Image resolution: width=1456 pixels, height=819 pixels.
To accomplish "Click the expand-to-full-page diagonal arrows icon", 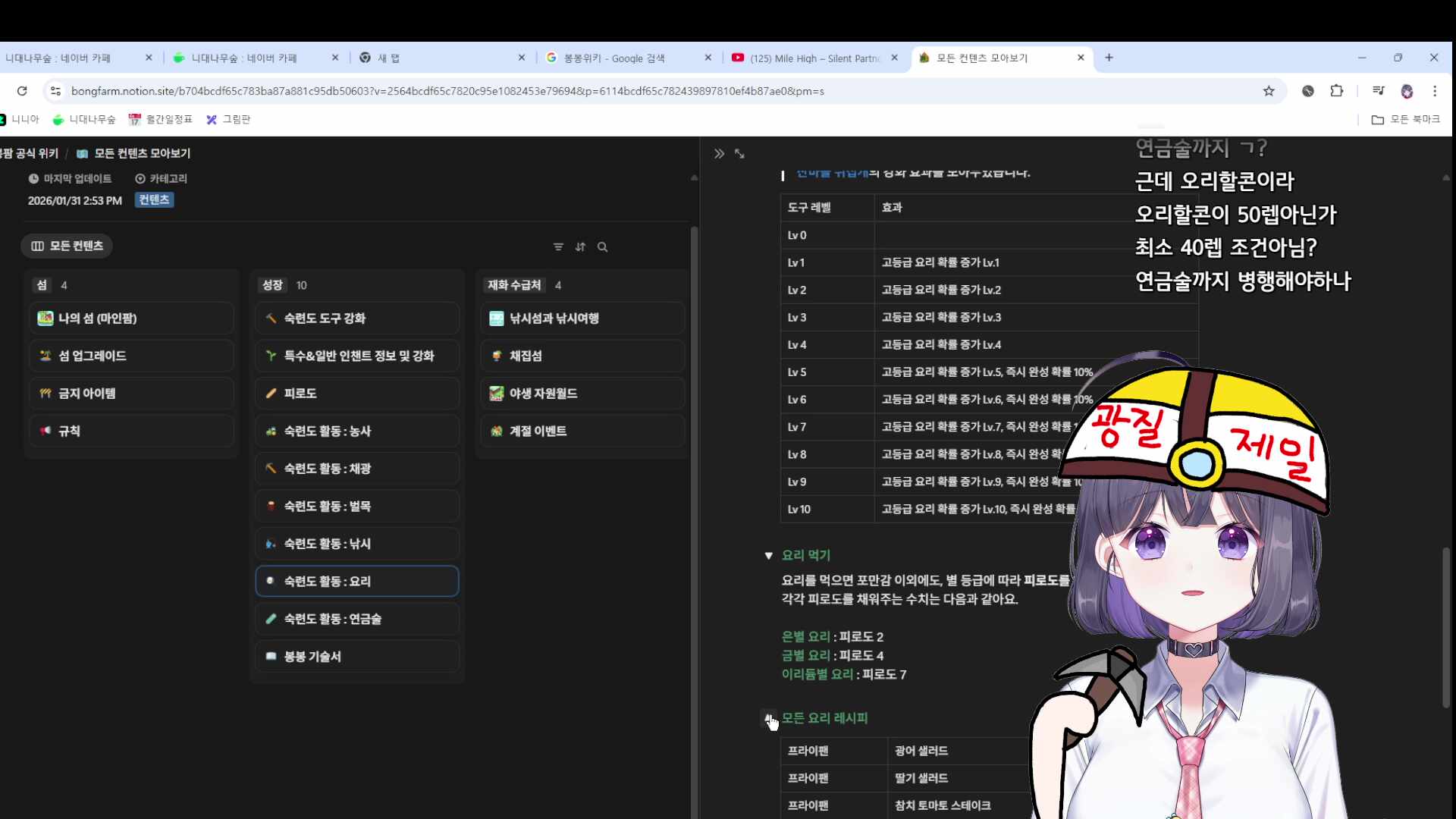I will click(x=740, y=153).
